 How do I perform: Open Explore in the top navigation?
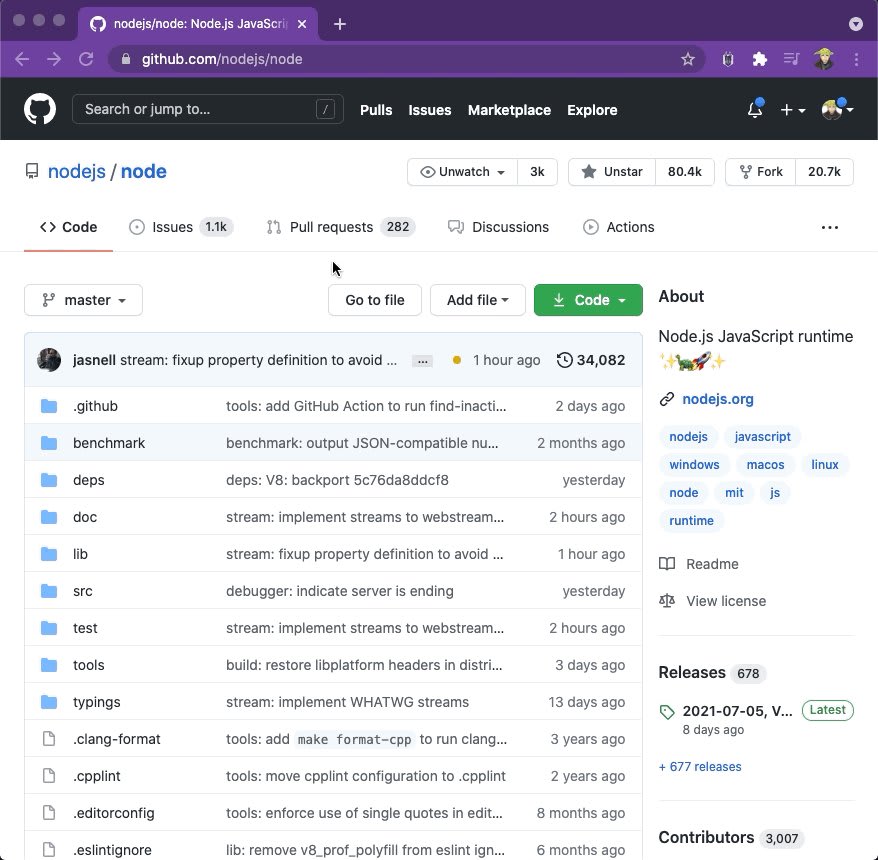coord(592,110)
